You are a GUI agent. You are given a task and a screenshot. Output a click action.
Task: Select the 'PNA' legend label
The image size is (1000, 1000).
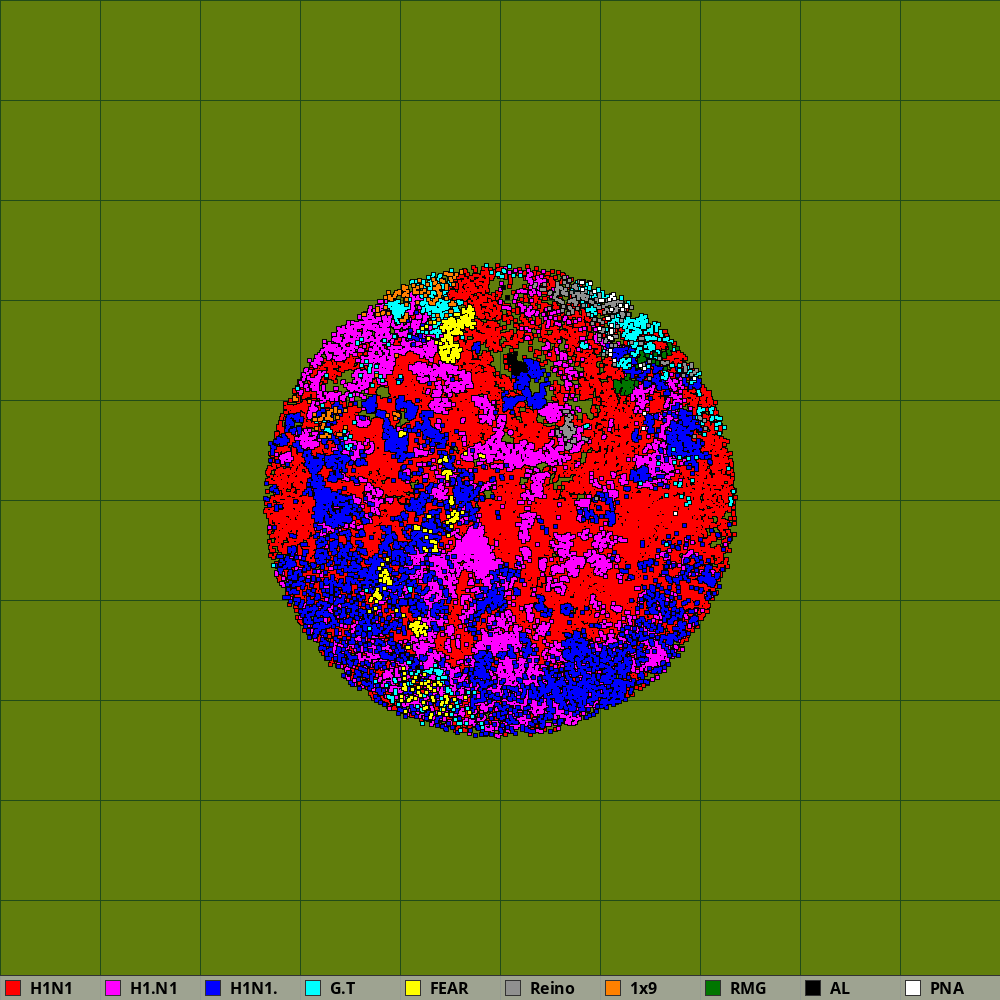click(947, 988)
